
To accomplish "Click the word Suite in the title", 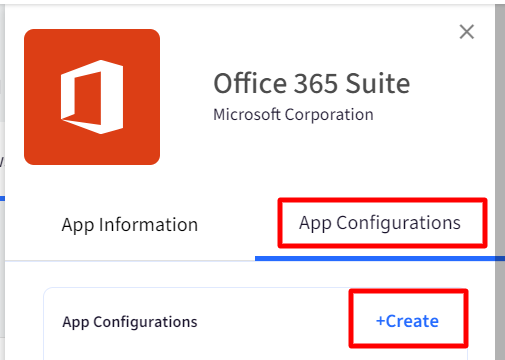I will [x=377, y=83].
